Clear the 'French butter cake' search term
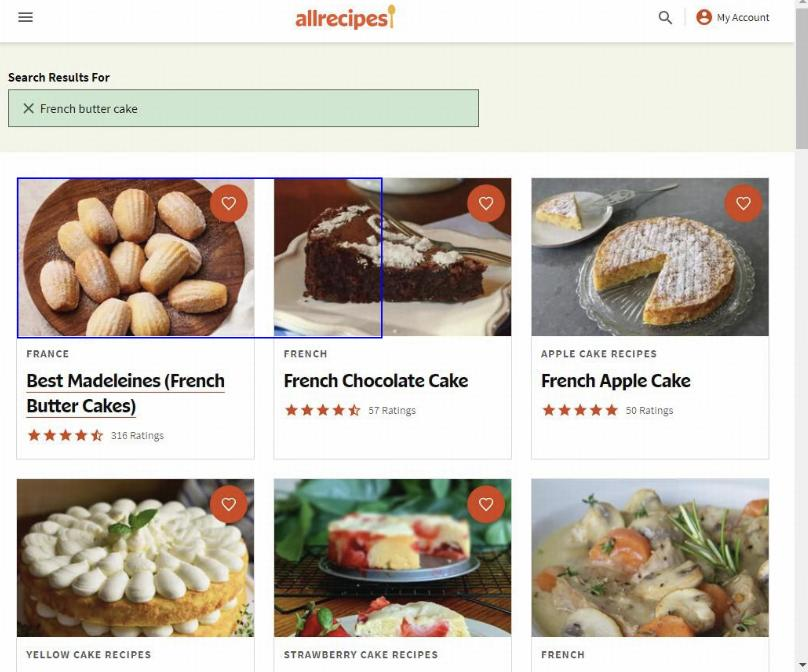This screenshot has width=808, height=672. coord(29,108)
